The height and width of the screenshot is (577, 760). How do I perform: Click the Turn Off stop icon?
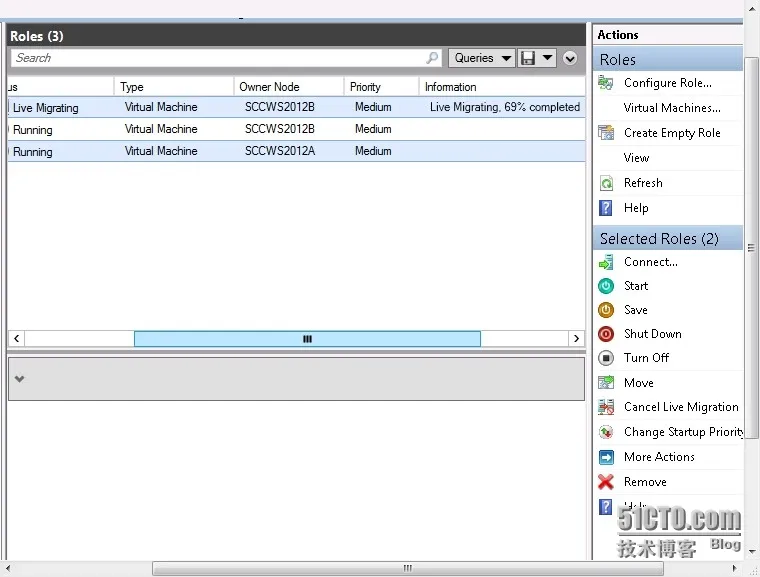(x=606, y=358)
